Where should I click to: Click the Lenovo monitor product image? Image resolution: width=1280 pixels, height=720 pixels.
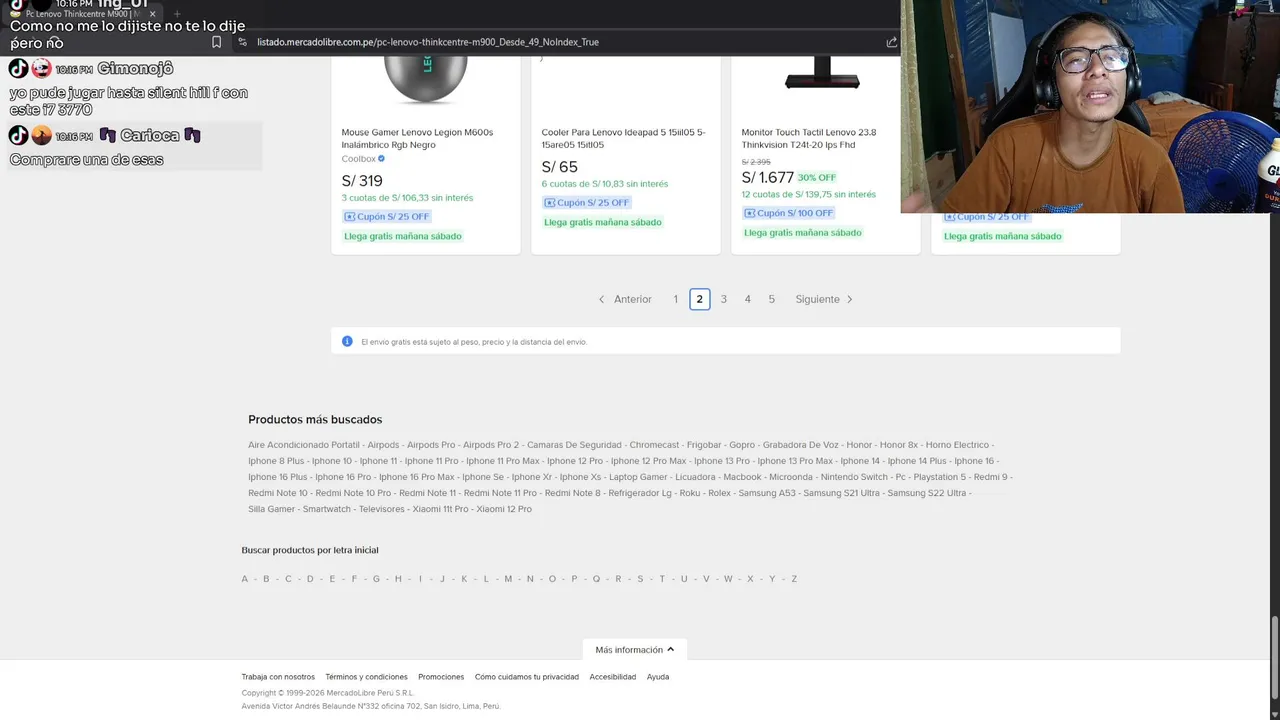point(822,73)
